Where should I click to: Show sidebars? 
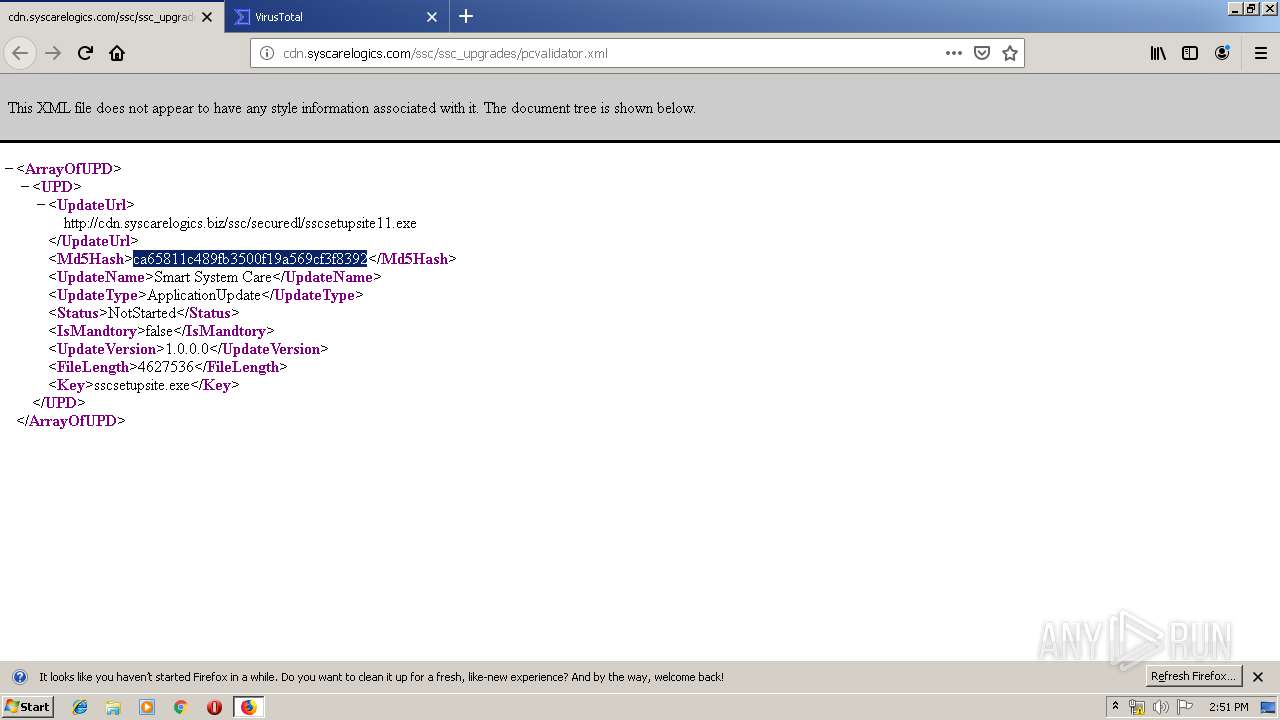pos(1190,53)
